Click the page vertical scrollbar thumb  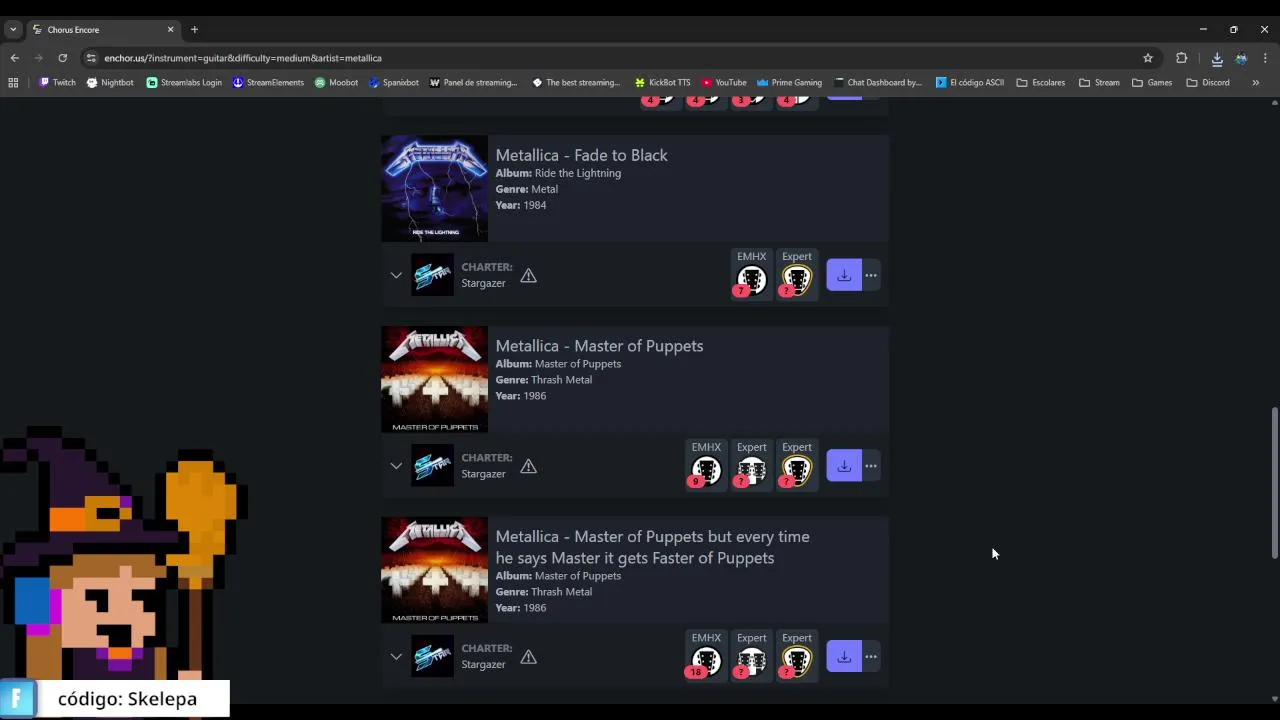pyautogui.click(x=1274, y=483)
